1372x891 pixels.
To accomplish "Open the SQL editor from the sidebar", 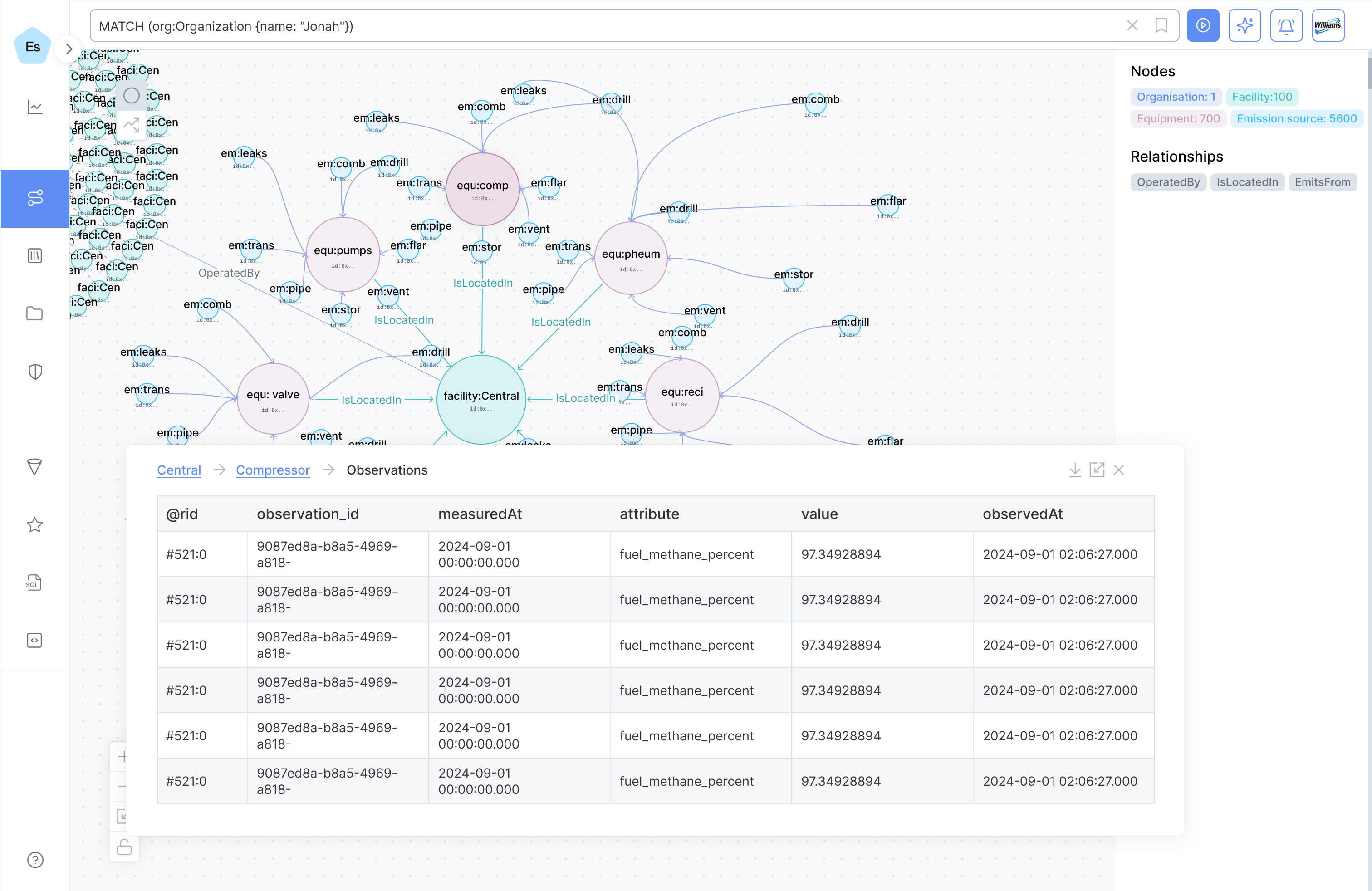I will (34, 582).
